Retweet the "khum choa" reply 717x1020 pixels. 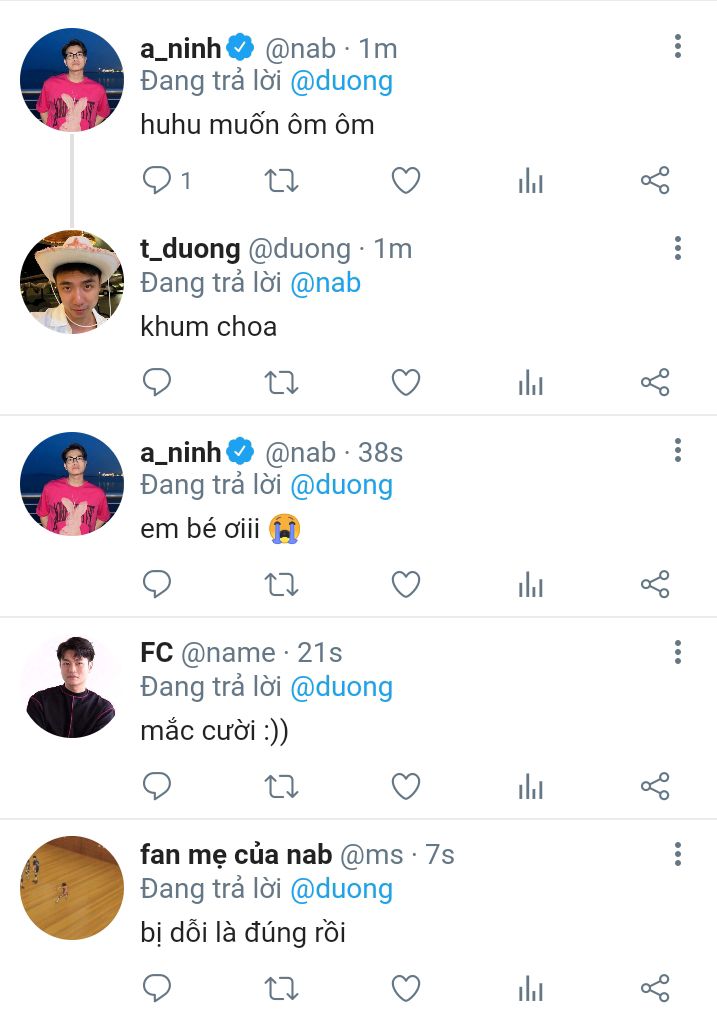point(282,382)
